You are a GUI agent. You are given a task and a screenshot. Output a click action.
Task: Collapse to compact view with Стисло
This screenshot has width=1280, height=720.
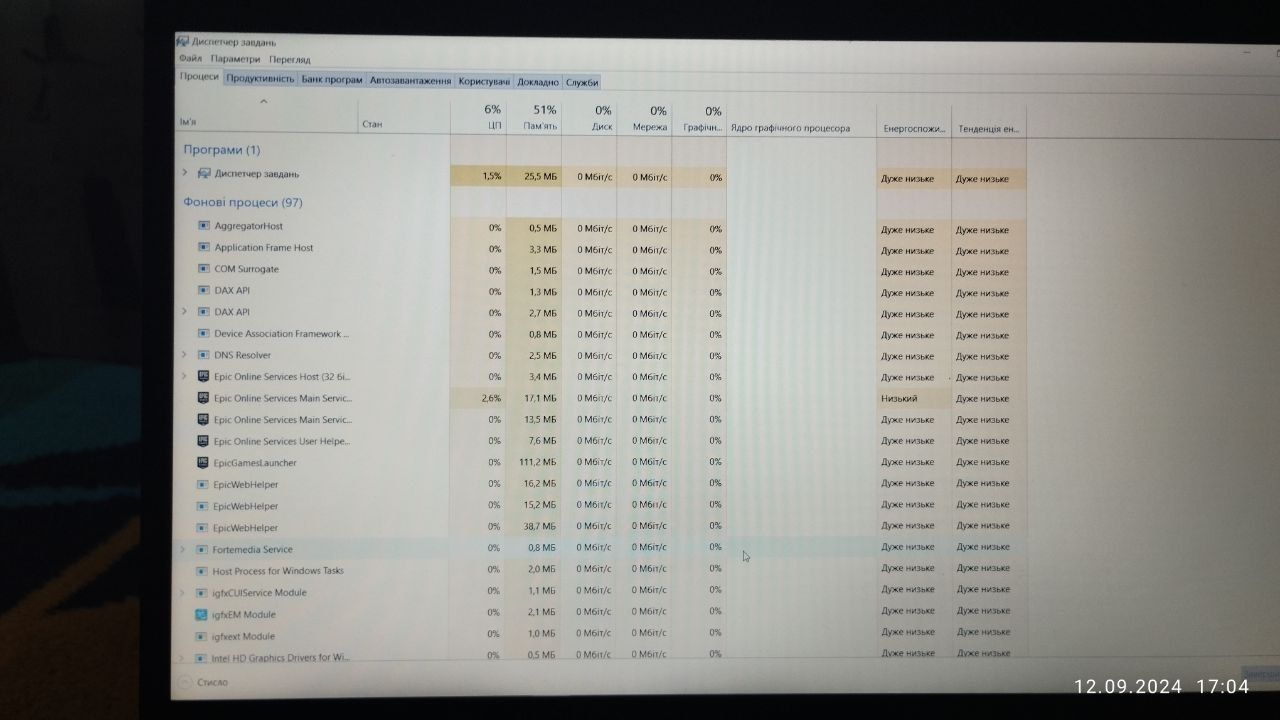[x=203, y=682]
